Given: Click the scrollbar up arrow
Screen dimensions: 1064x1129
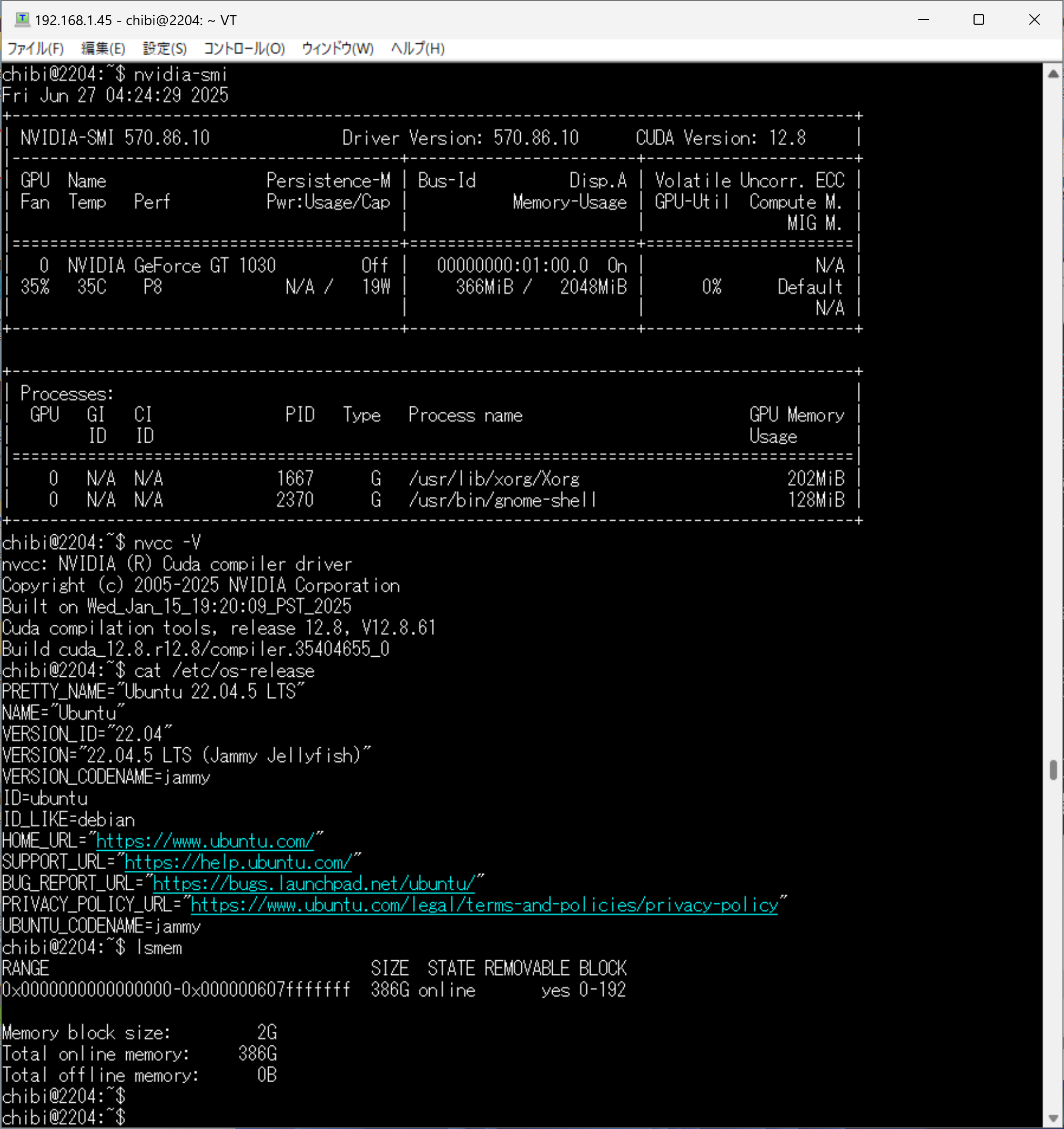Looking at the screenshot, I should coord(1052,74).
